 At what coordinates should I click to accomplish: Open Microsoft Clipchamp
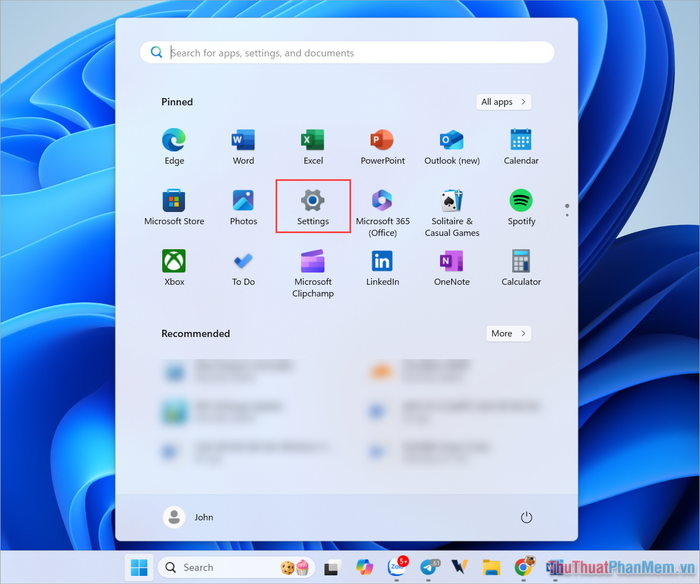[313, 271]
